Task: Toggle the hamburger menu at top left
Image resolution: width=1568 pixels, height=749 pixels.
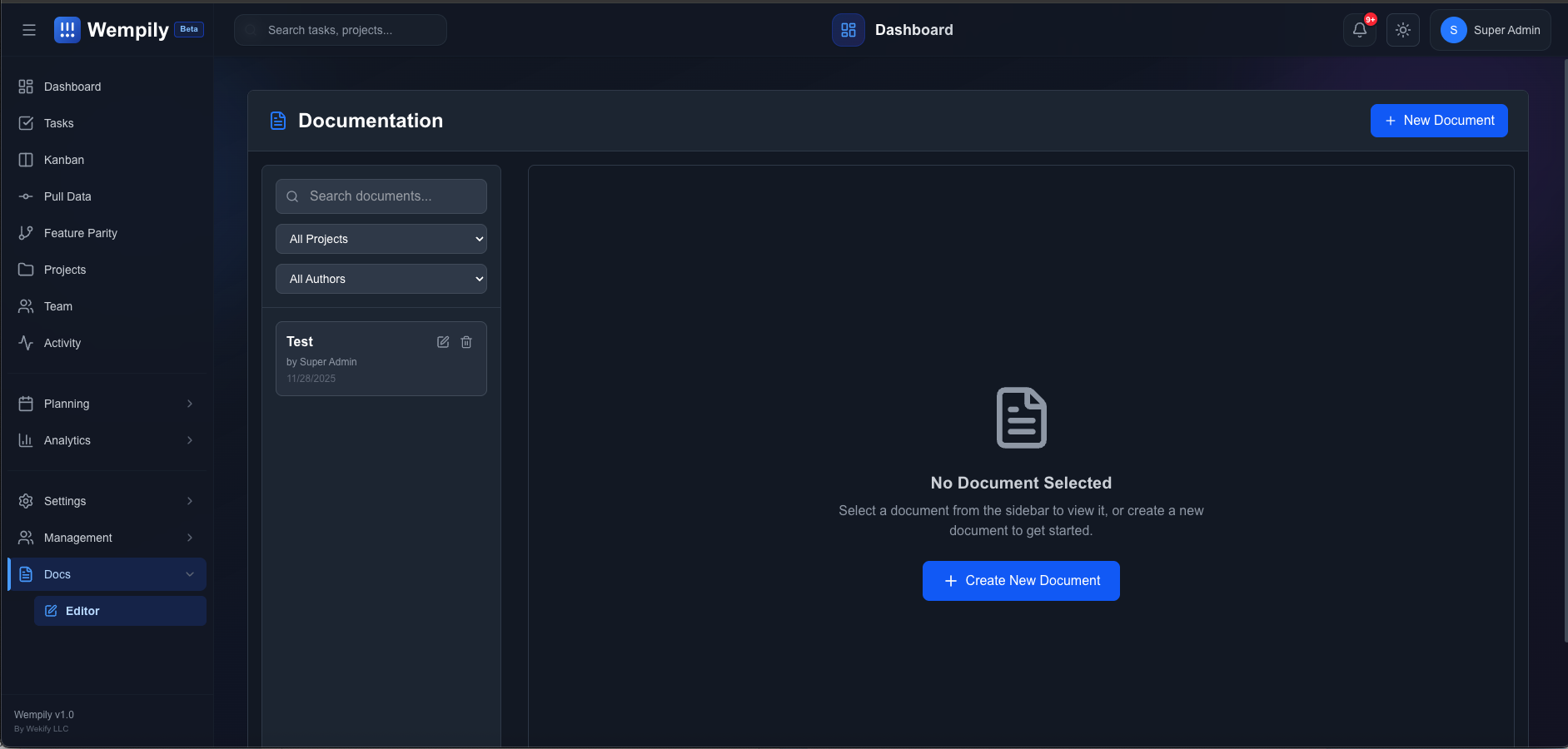Action: click(x=29, y=29)
